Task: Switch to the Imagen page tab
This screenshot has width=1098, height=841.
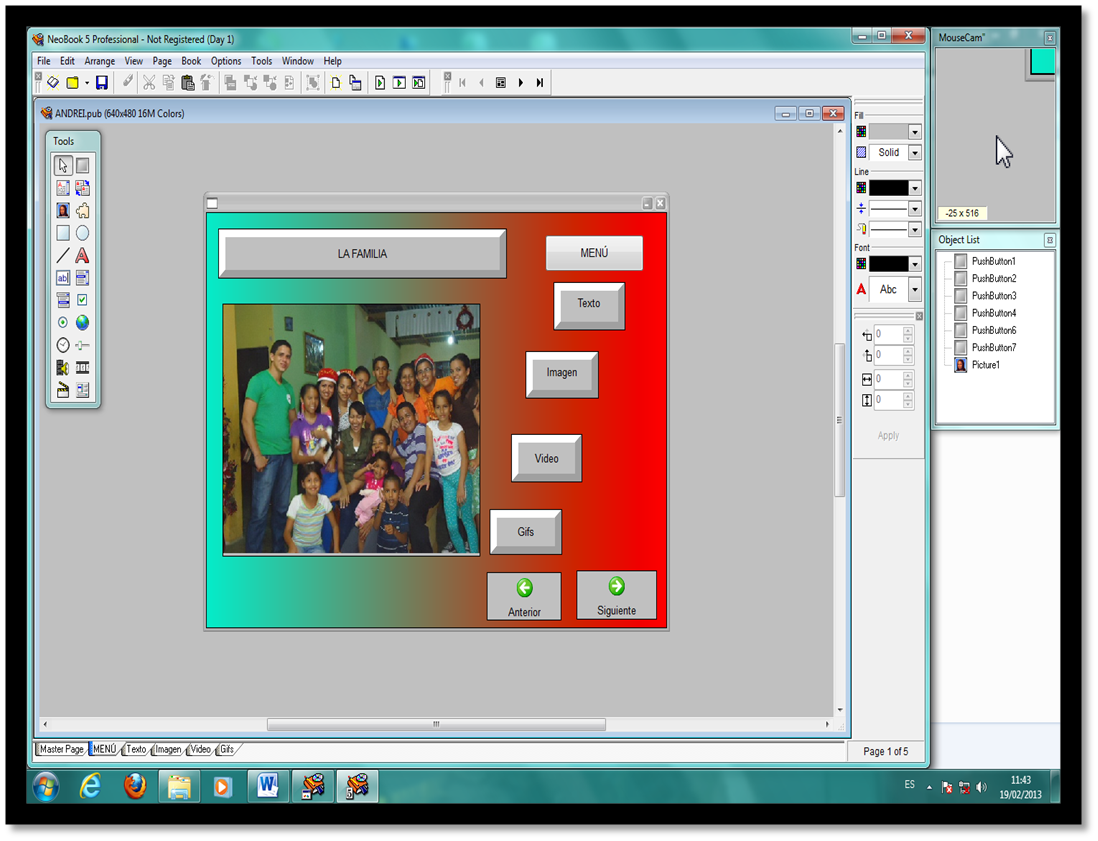Action: click(x=167, y=749)
